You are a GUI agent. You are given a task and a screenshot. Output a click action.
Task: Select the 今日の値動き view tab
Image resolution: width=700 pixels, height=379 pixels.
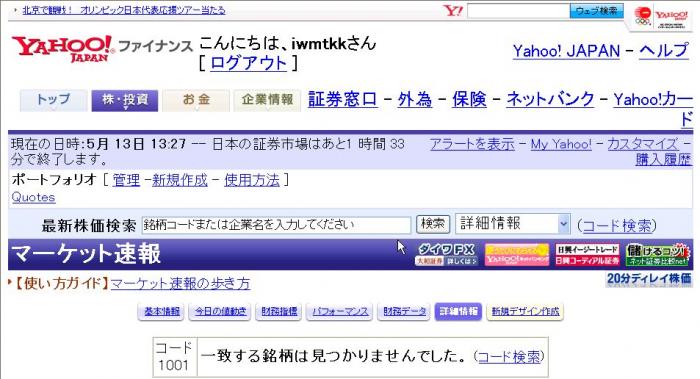pos(221,312)
